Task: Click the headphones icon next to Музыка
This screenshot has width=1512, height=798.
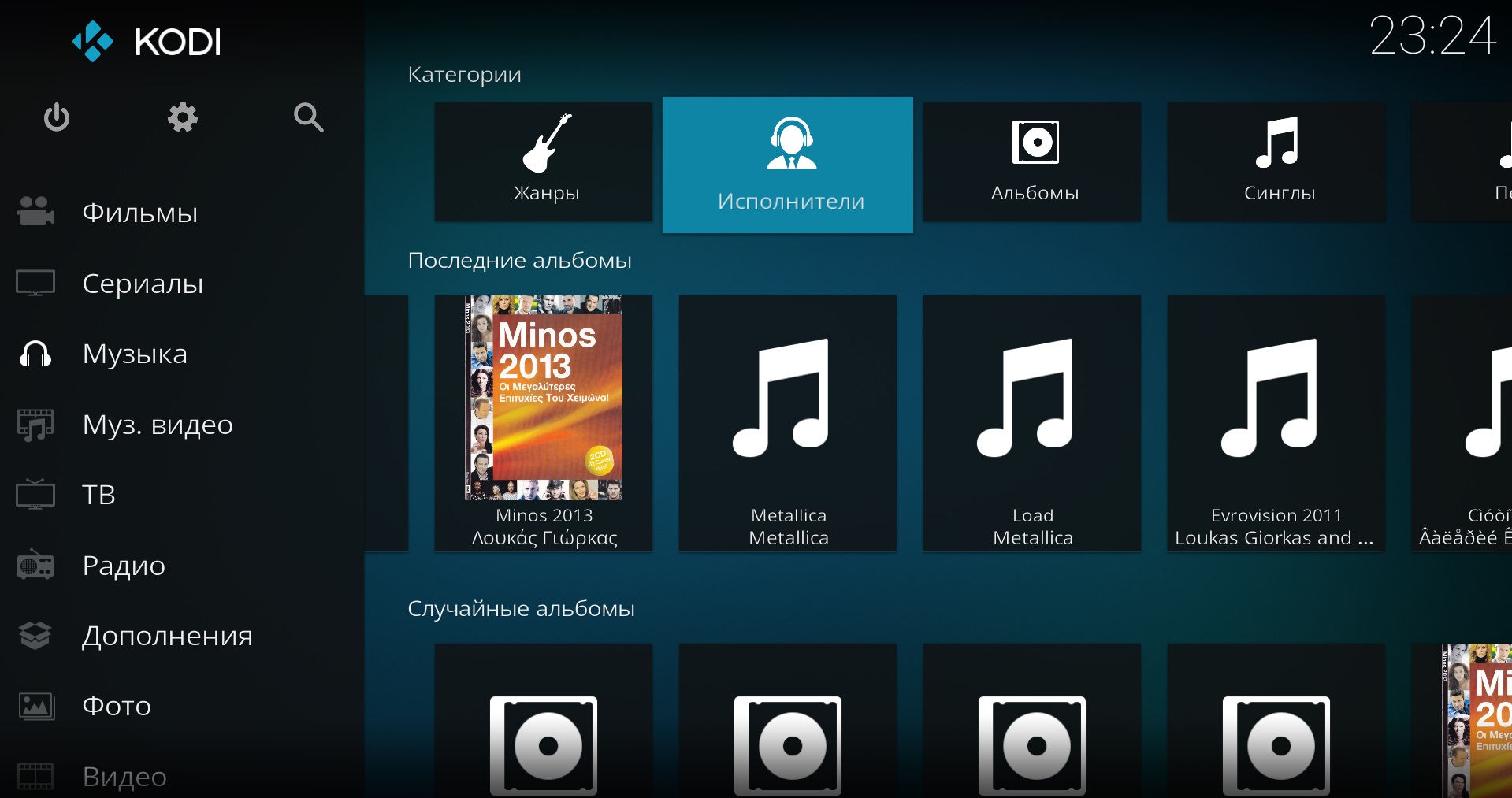Action: click(35, 354)
